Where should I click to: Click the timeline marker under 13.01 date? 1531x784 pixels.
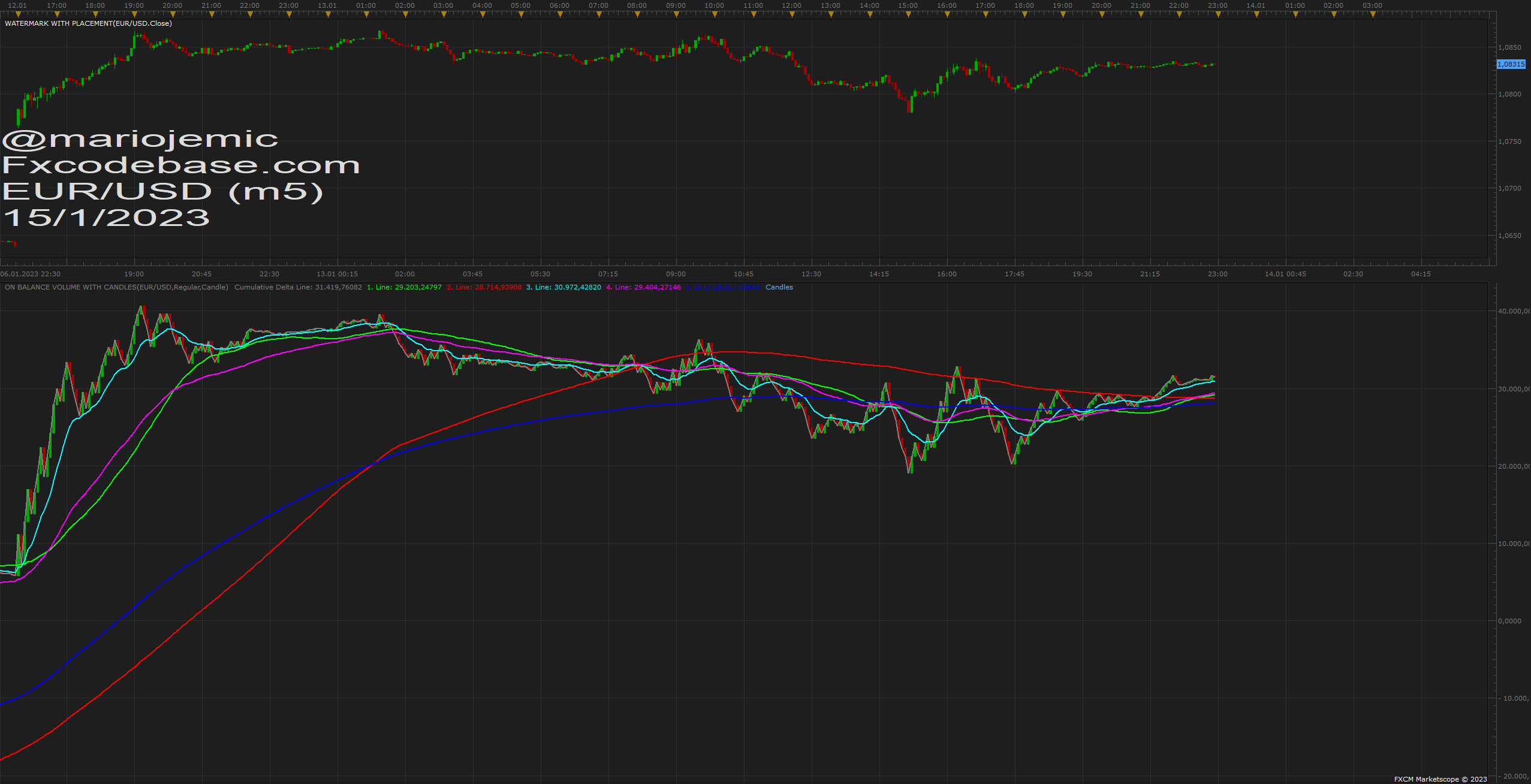(327, 14)
